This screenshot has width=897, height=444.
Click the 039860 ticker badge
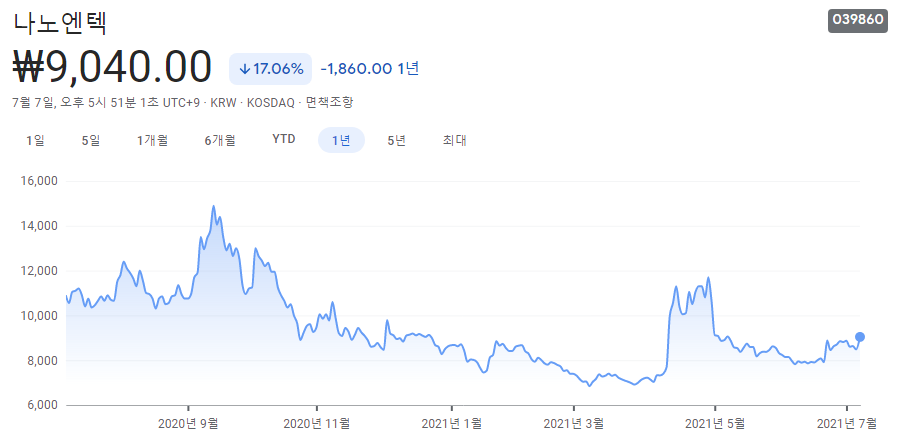click(858, 20)
